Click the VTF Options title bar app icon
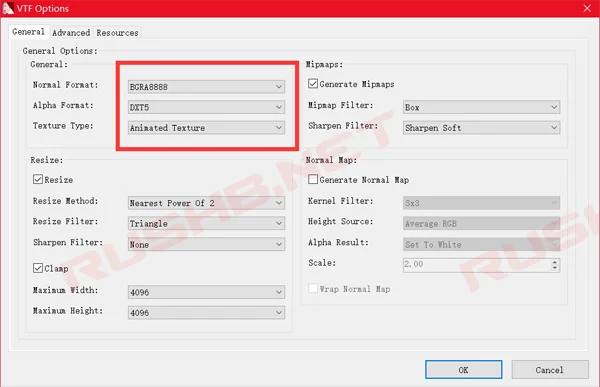Screen dimensions: 600x387 pyautogui.click(x=8, y=8)
